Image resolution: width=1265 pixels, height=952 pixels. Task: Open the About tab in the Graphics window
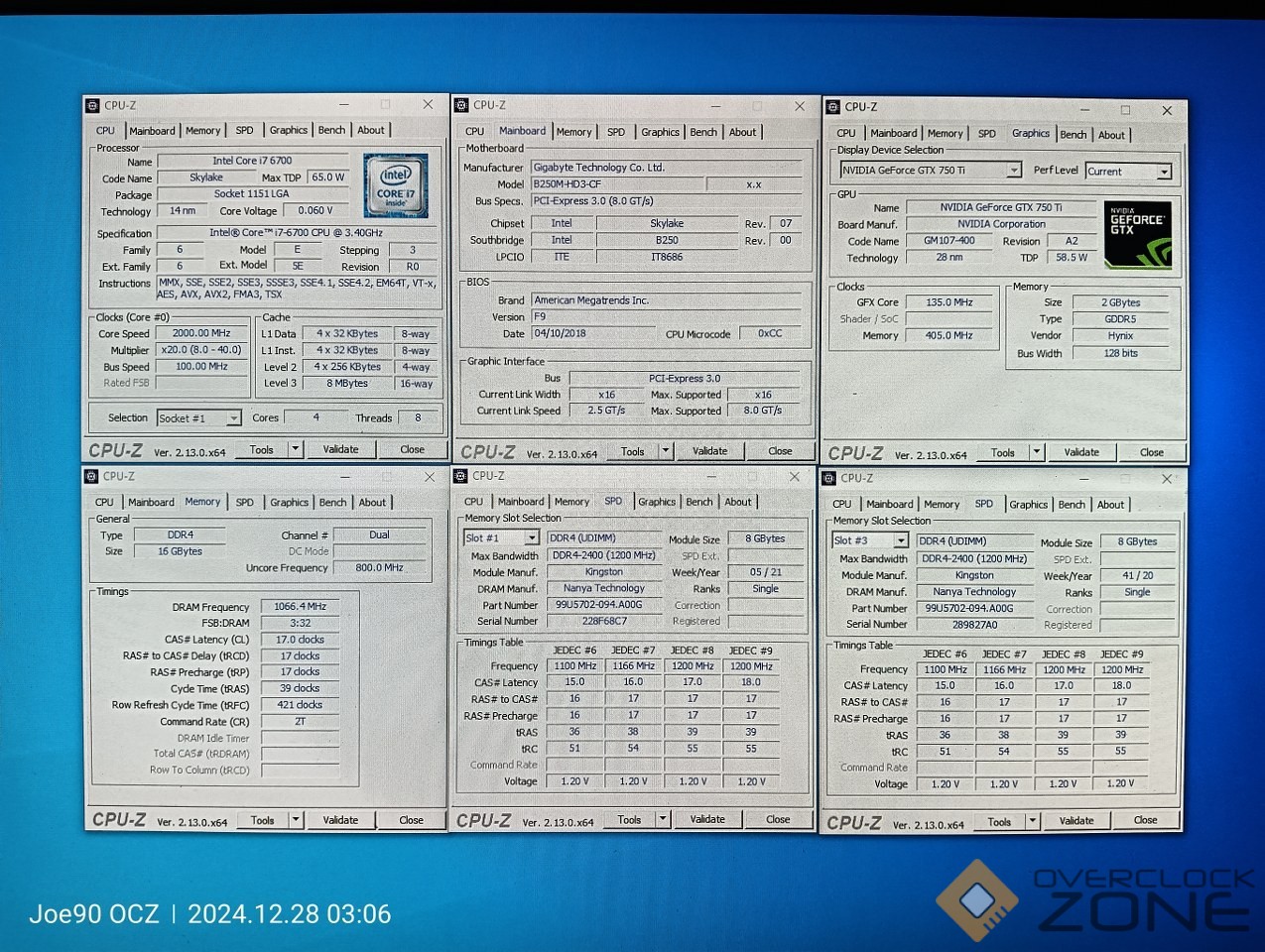click(1111, 135)
